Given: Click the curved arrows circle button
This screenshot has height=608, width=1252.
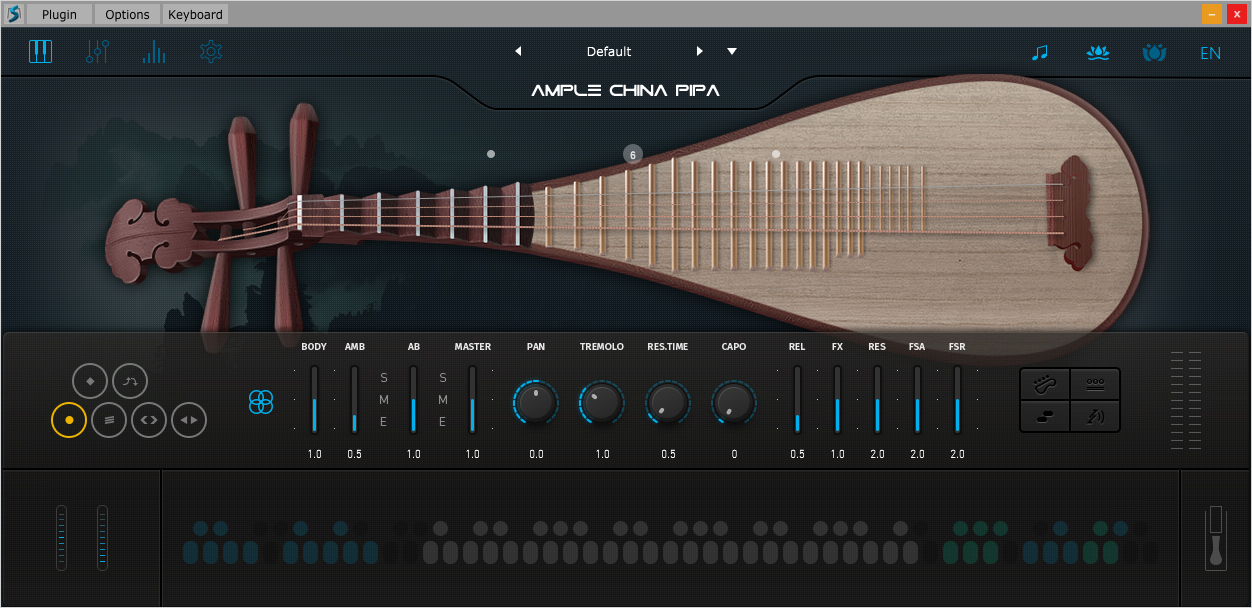Looking at the screenshot, I should pos(130,381).
